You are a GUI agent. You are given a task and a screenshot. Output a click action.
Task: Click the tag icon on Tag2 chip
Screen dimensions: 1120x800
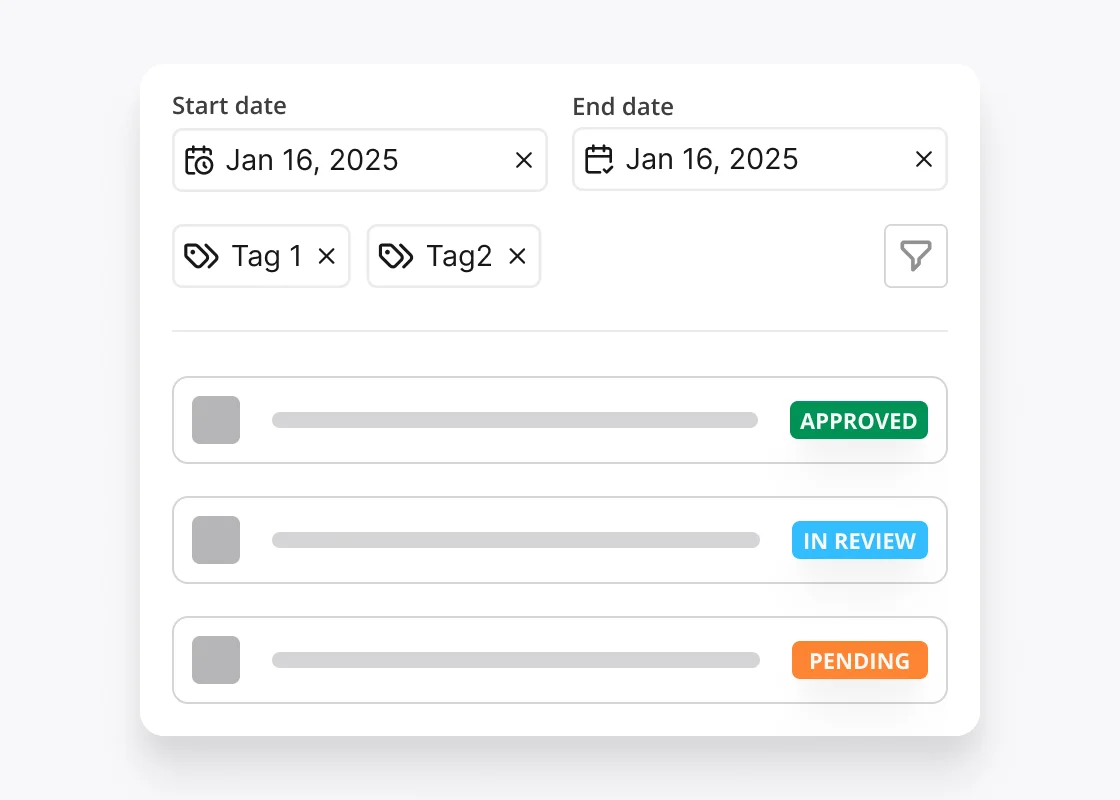[x=396, y=256]
